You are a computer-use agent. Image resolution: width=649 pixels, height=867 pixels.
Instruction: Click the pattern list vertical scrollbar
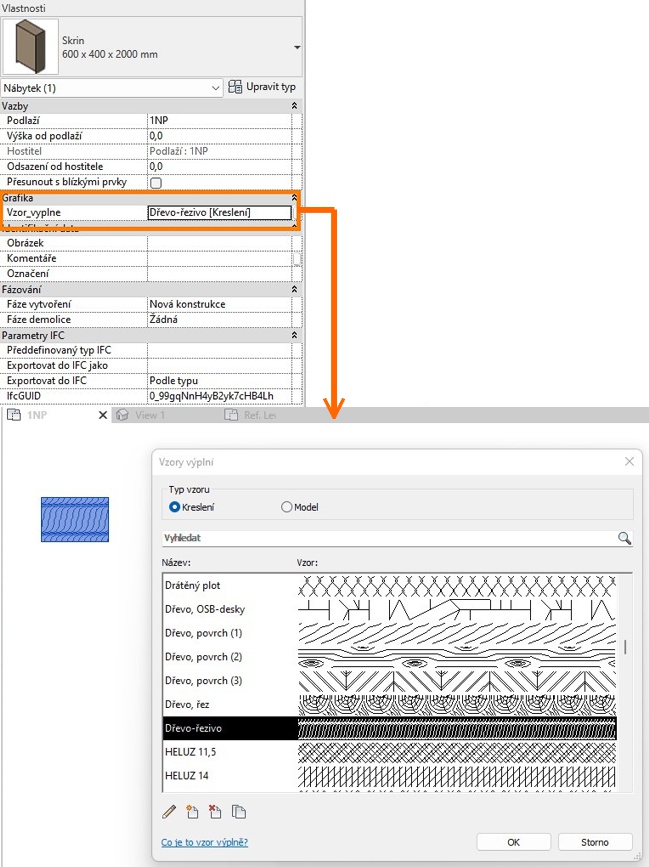(x=626, y=647)
